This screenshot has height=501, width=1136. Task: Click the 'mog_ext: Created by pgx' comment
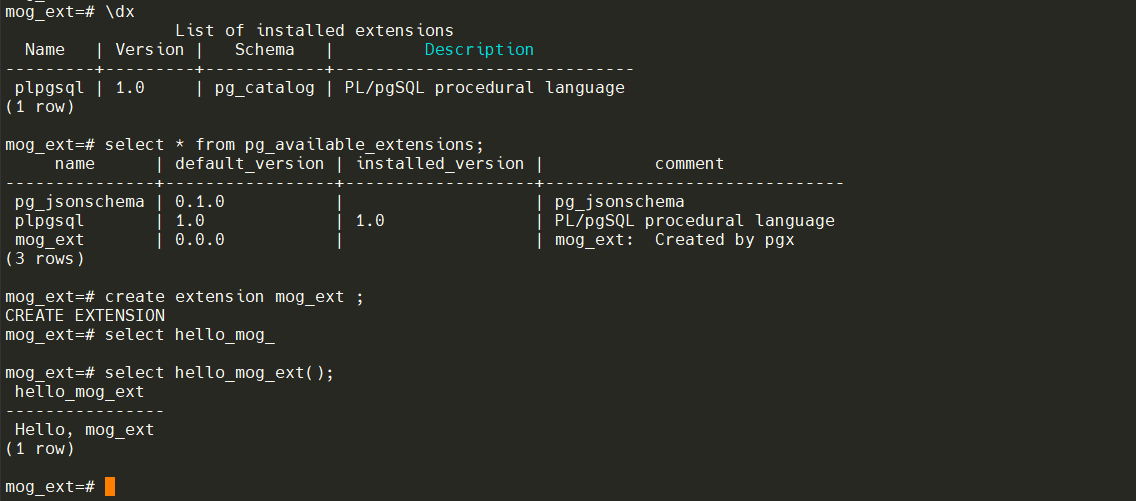point(674,240)
